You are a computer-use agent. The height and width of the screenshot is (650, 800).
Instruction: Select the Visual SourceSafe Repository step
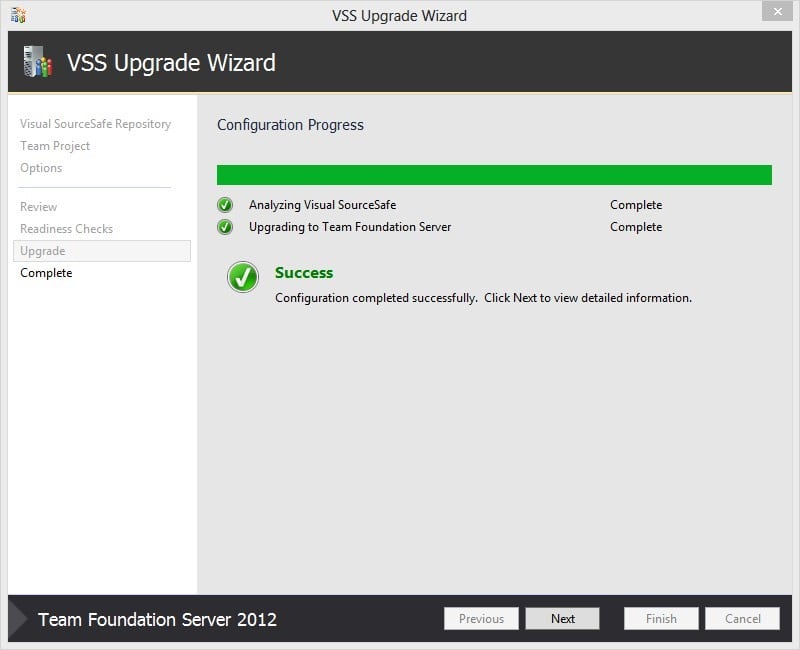95,124
